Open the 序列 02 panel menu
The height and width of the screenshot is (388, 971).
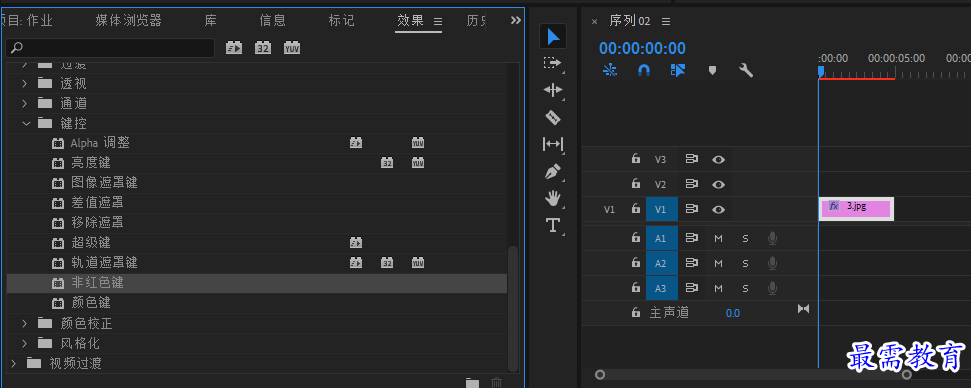(666, 21)
